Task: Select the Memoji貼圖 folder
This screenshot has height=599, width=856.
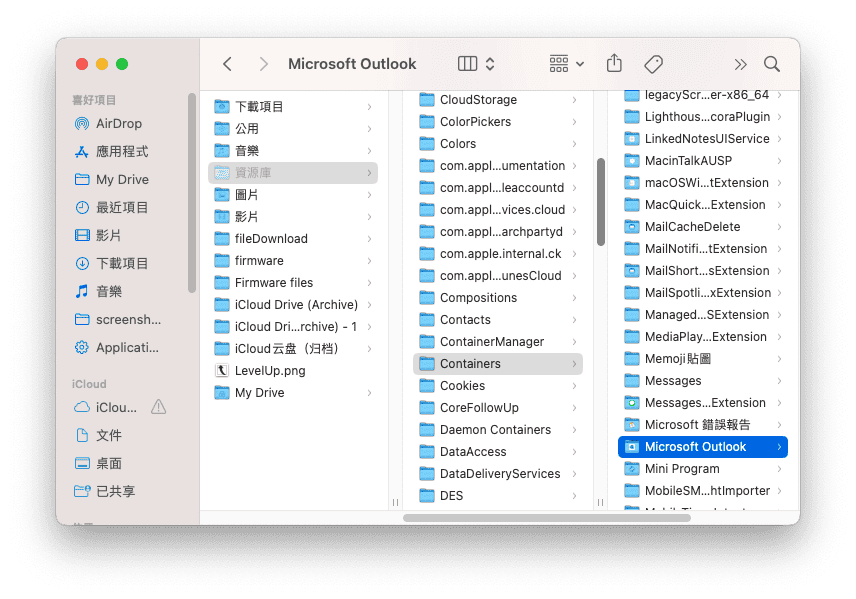Action: click(703, 359)
